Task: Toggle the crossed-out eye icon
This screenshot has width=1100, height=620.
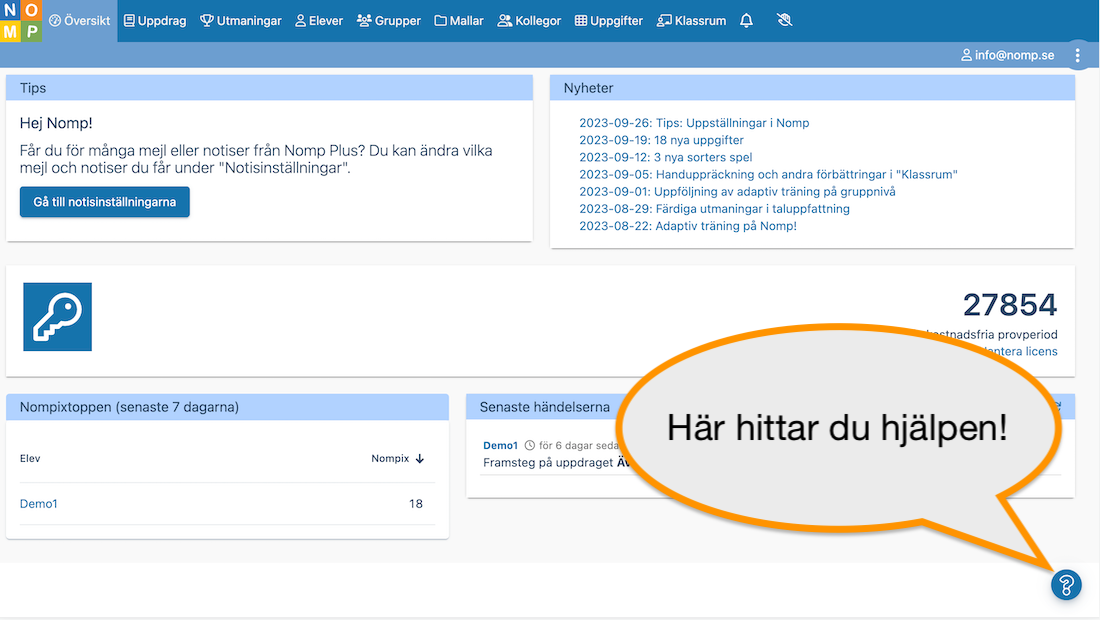Action: click(784, 20)
